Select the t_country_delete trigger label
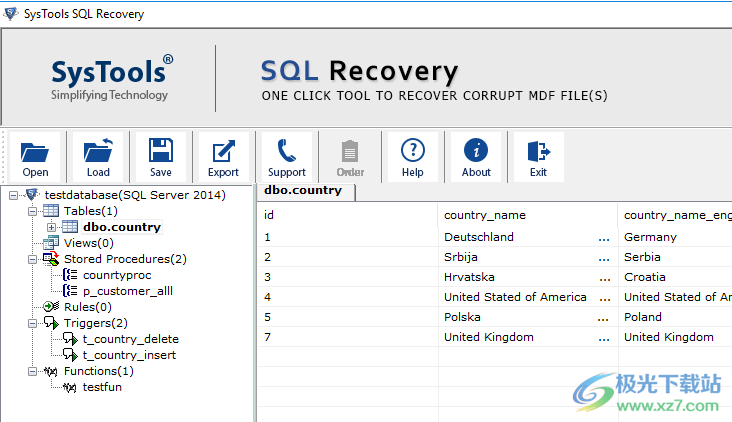732x422 pixels. pyautogui.click(x=131, y=339)
